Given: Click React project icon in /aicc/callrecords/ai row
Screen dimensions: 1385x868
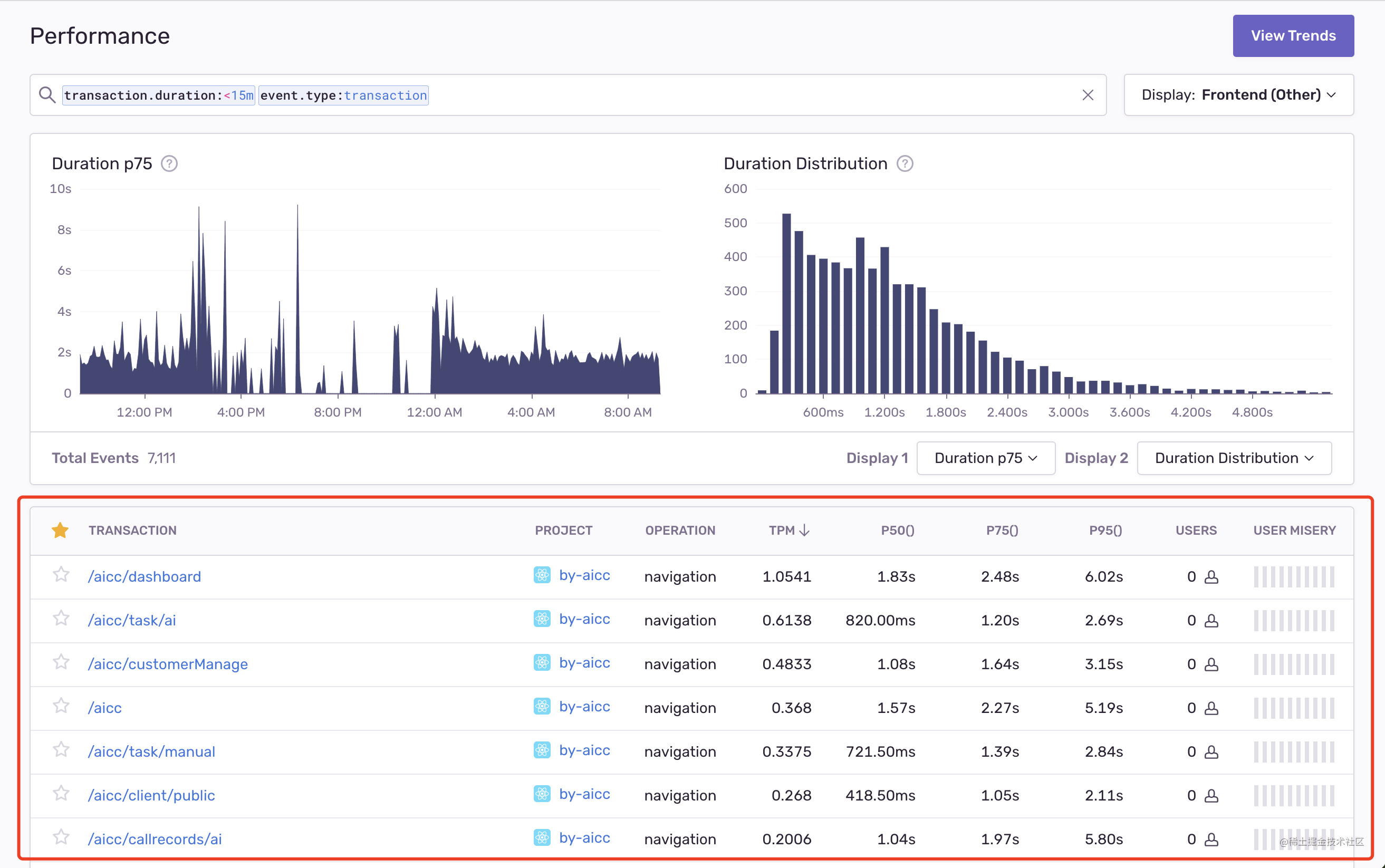Looking at the screenshot, I should (542, 837).
